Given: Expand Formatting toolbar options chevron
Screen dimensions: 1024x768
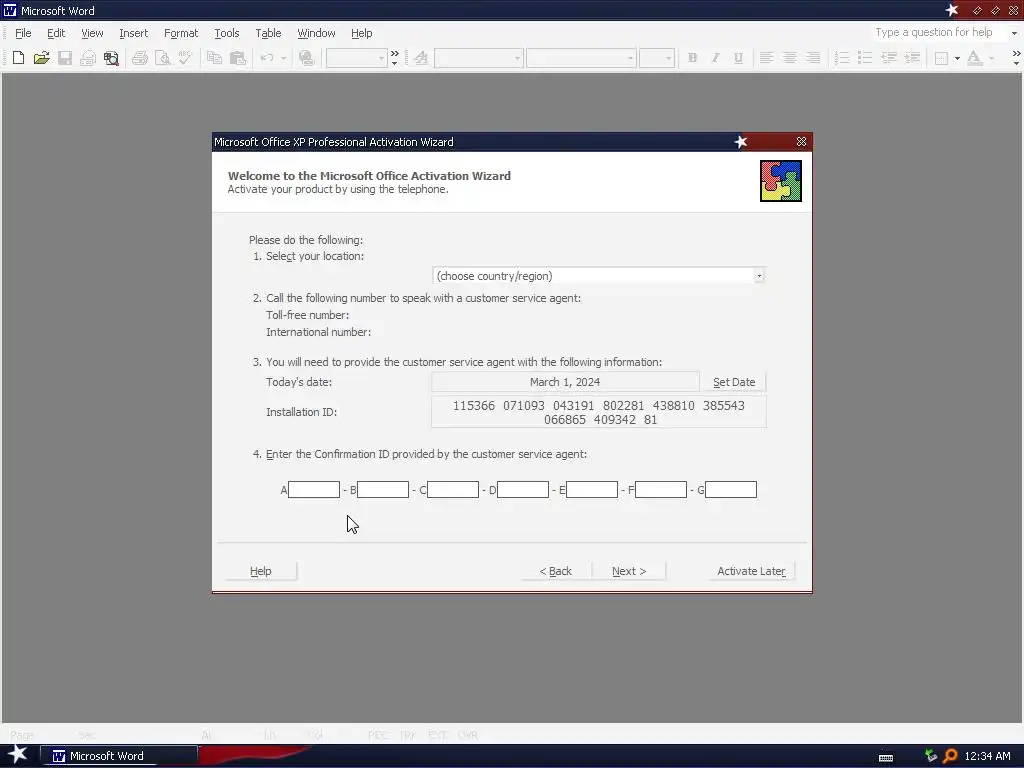Looking at the screenshot, I should click(1016, 58).
